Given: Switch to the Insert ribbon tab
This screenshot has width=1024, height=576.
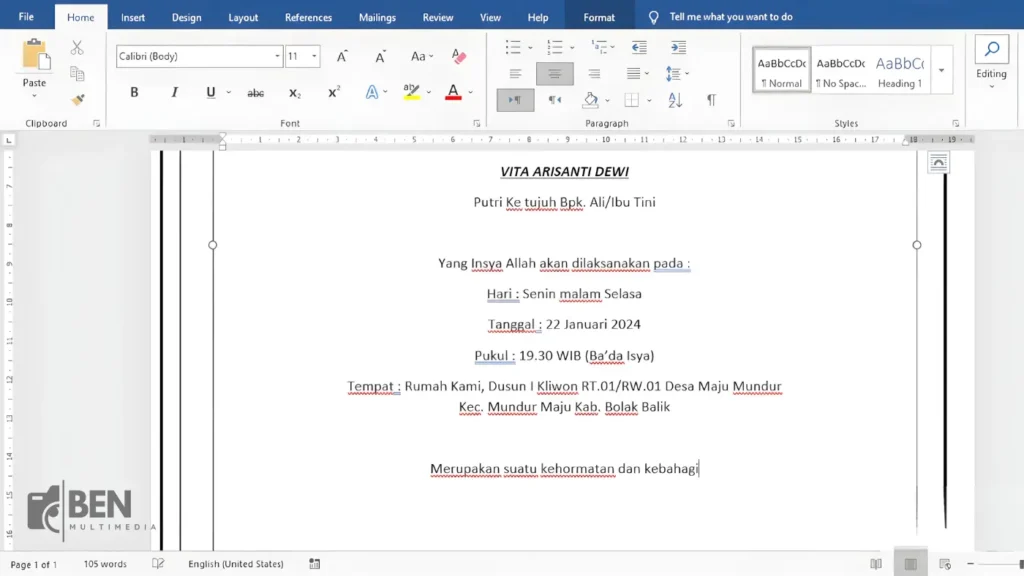Looking at the screenshot, I should click(133, 16).
